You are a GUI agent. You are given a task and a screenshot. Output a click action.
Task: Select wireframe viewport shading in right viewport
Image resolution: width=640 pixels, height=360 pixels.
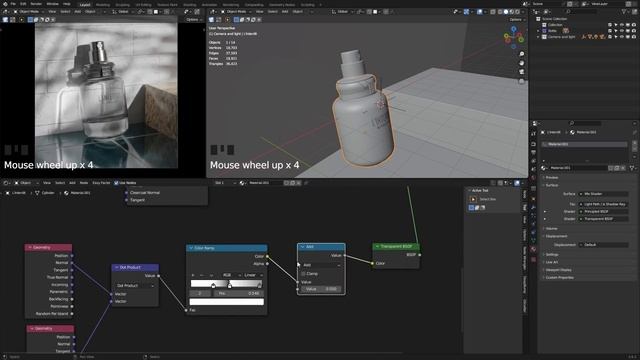pos(500,12)
